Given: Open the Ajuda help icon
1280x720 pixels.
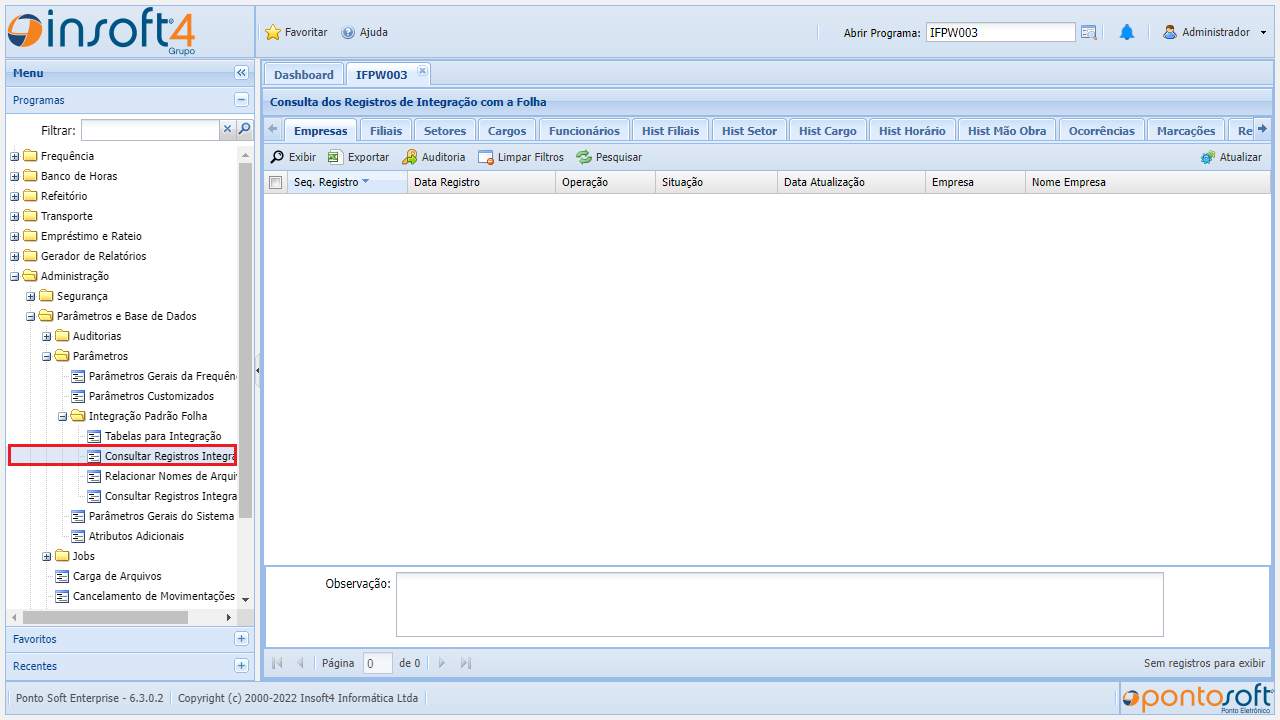Looking at the screenshot, I should pyautogui.click(x=348, y=32).
